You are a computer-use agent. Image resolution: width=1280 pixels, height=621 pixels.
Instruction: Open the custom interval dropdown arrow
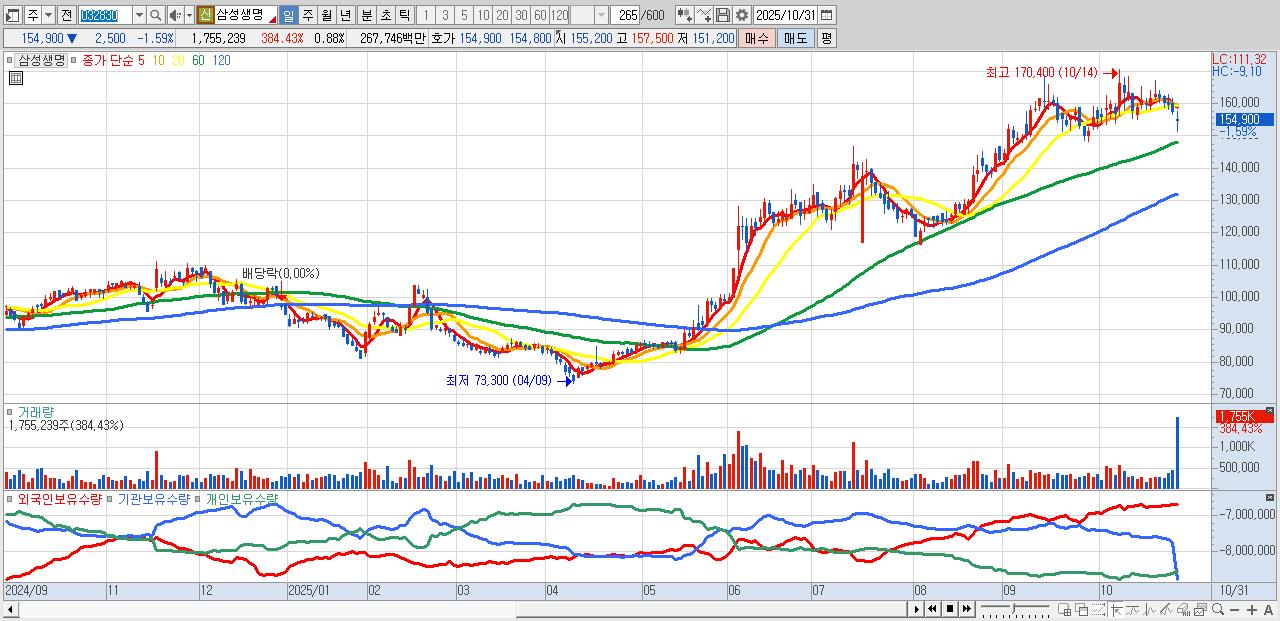click(x=601, y=15)
